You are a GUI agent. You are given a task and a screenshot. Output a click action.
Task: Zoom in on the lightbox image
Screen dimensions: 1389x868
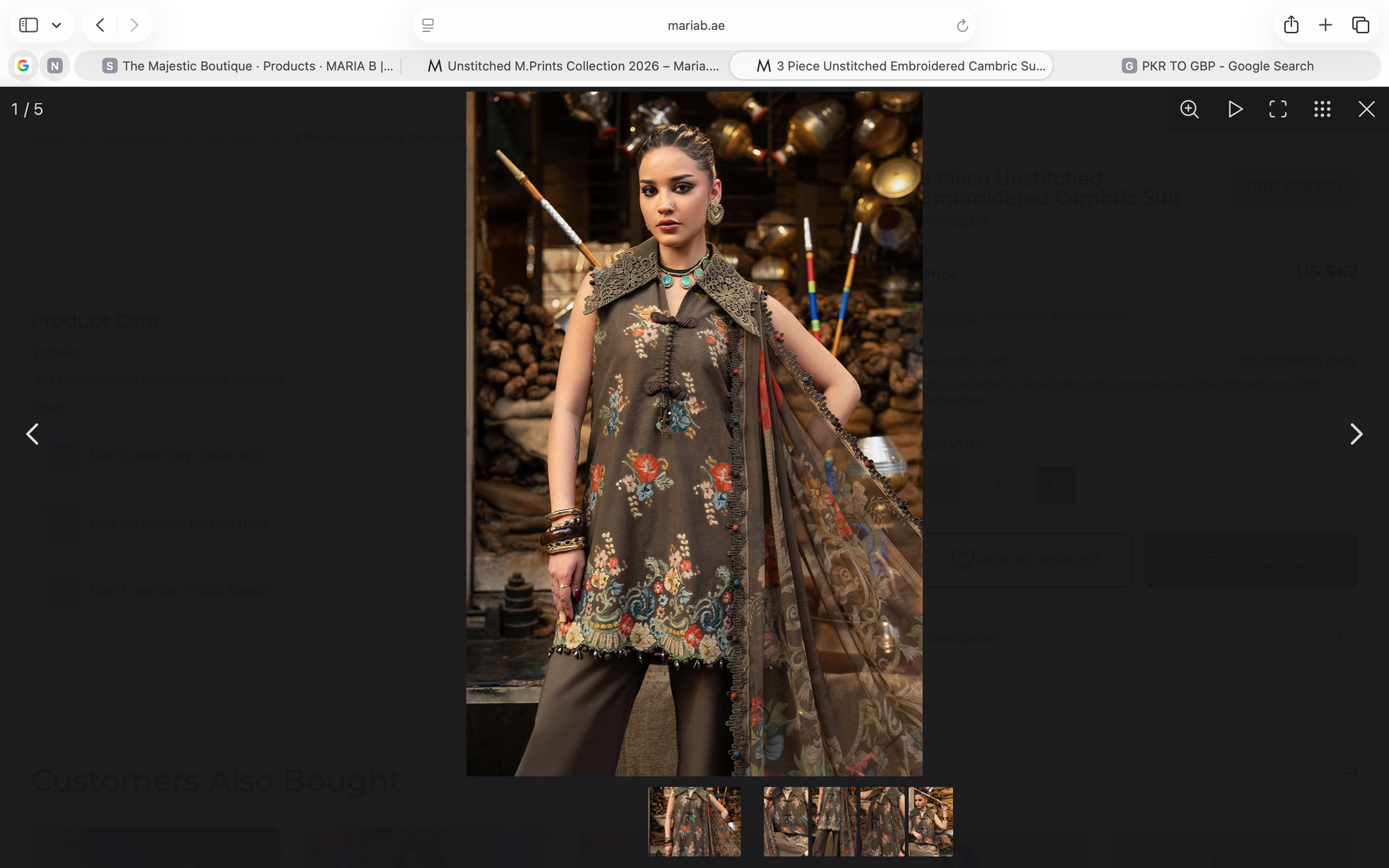click(x=1189, y=109)
